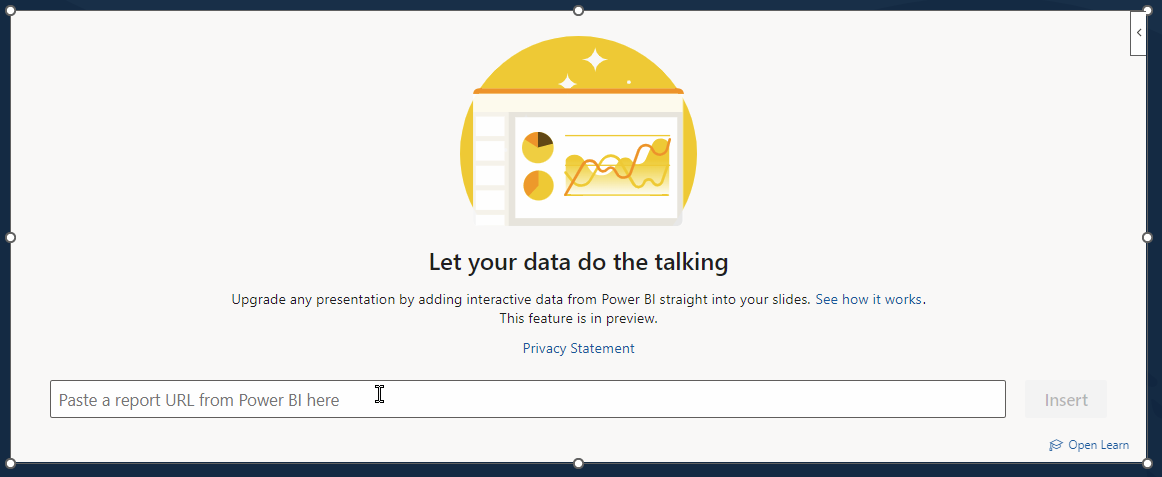1162x477 pixels.
Task: Click the large white sparkle star
Action: coord(594,59)
